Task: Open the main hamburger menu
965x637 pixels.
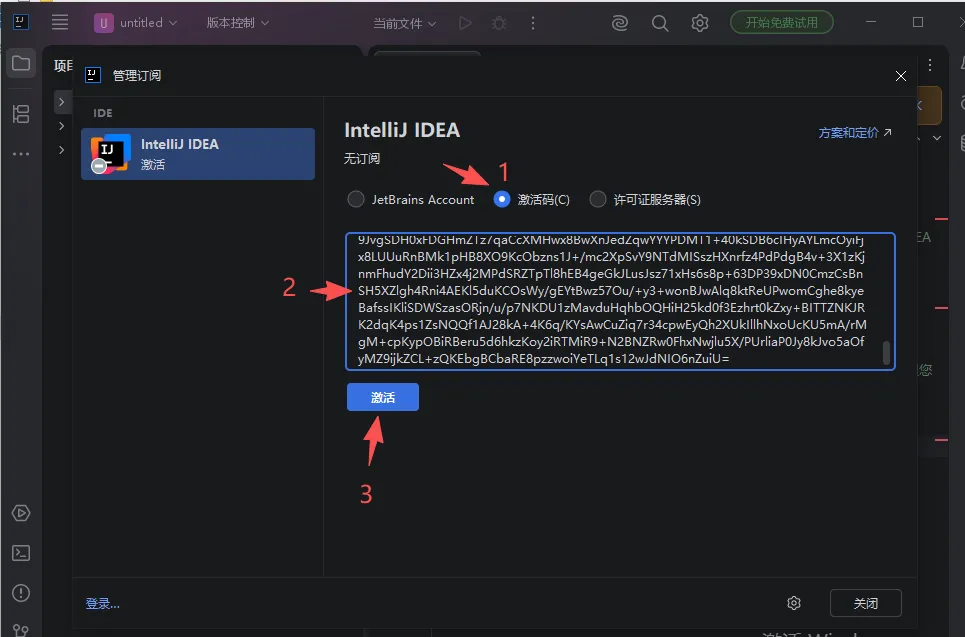Action: coord(60,23)
